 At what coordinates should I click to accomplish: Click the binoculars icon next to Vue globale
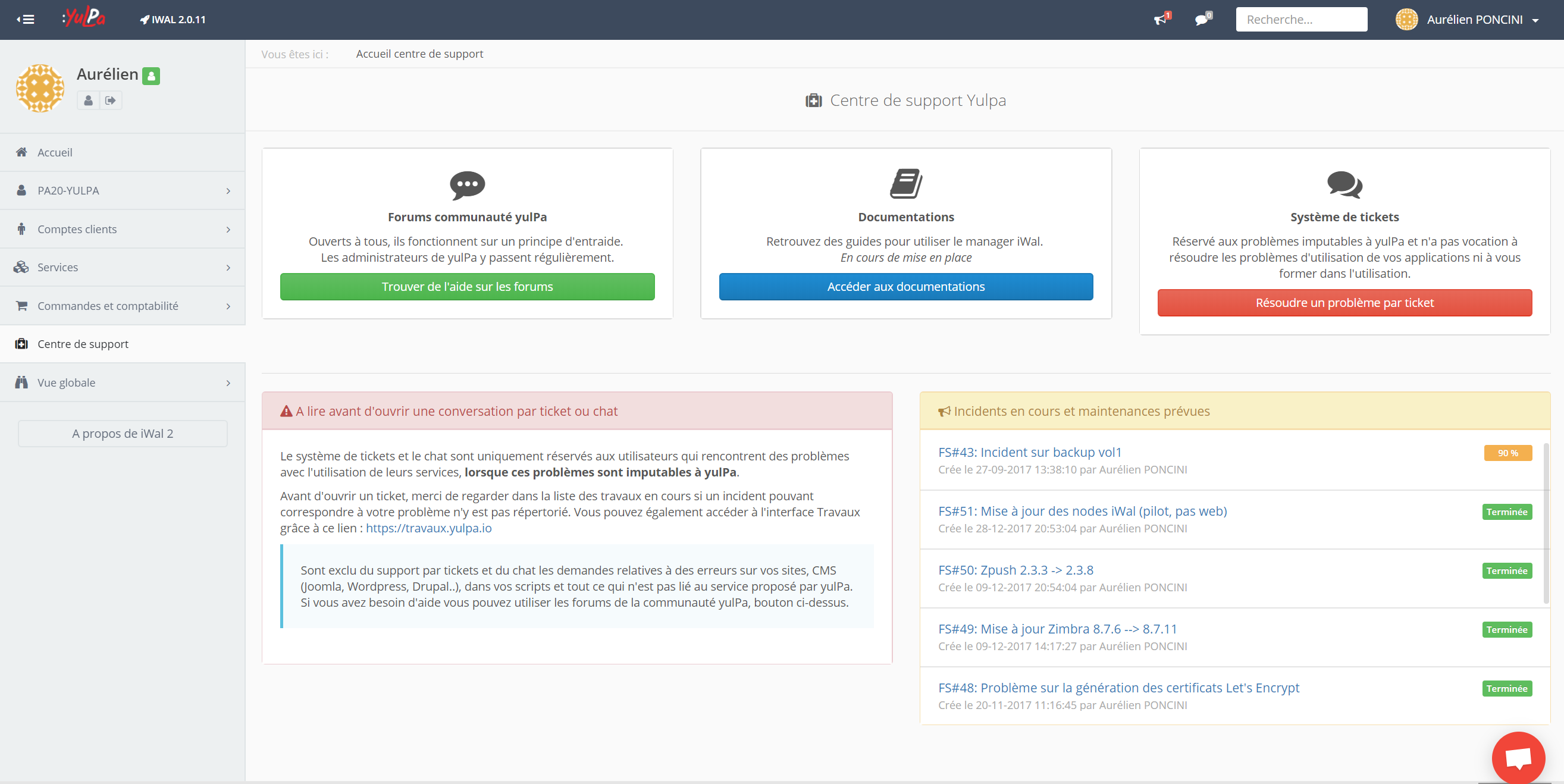tap(22, 382)
